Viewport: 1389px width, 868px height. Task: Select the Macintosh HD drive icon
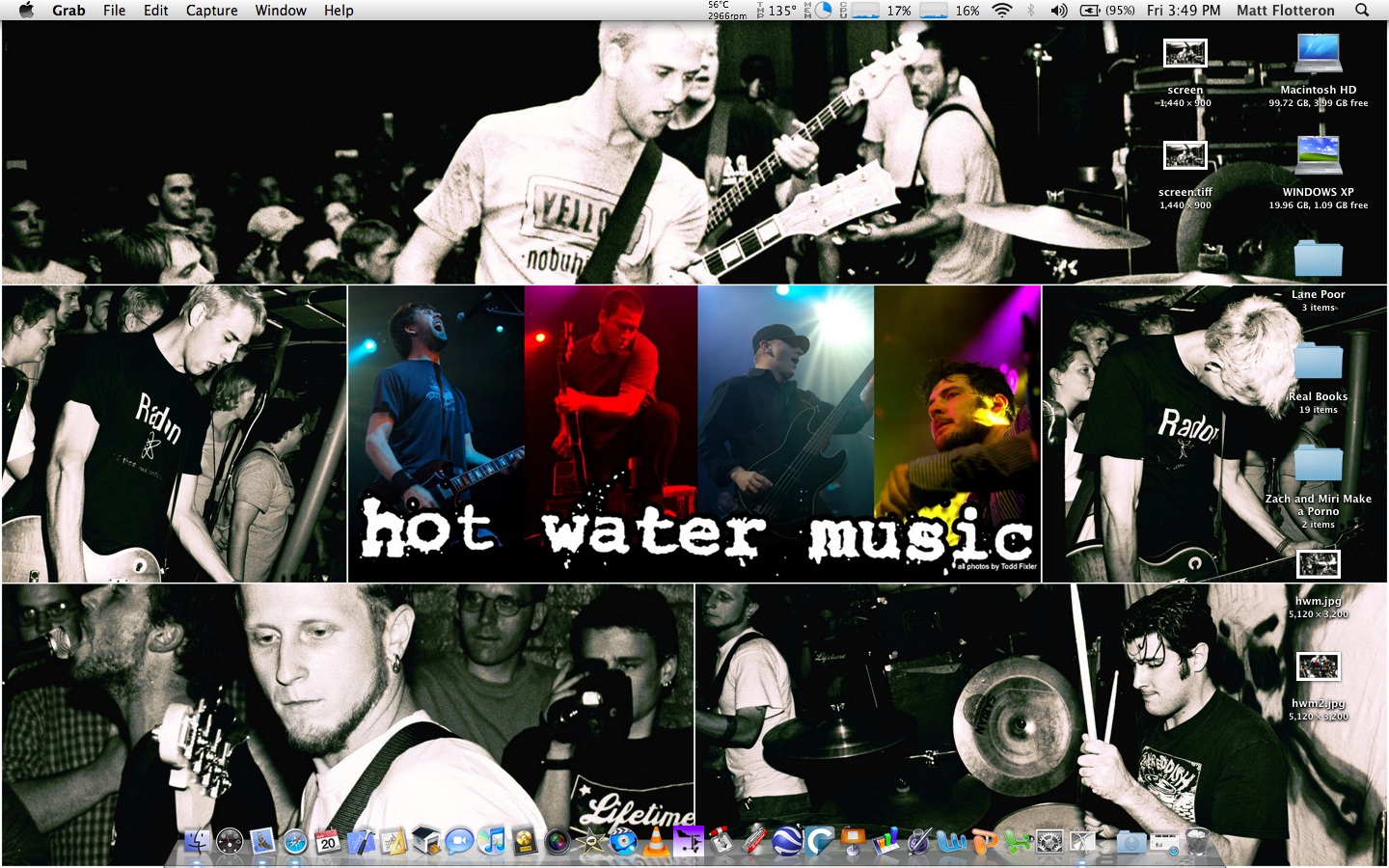point(1318,54)
